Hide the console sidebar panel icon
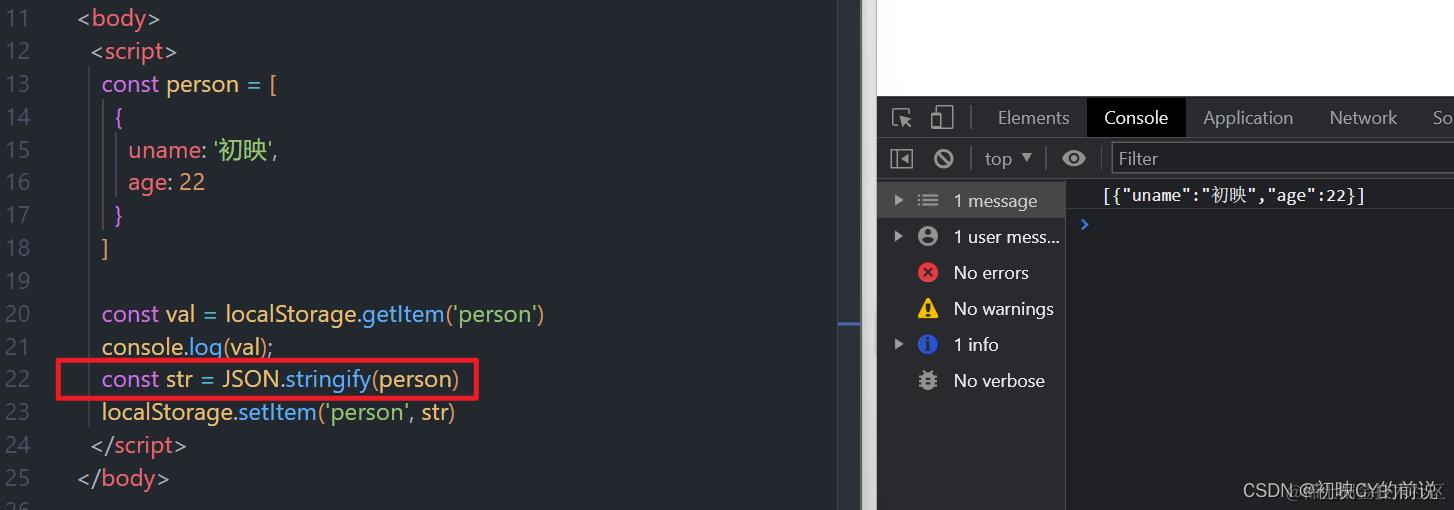This screenshot has width=1454, height=510. pos(902,158)
